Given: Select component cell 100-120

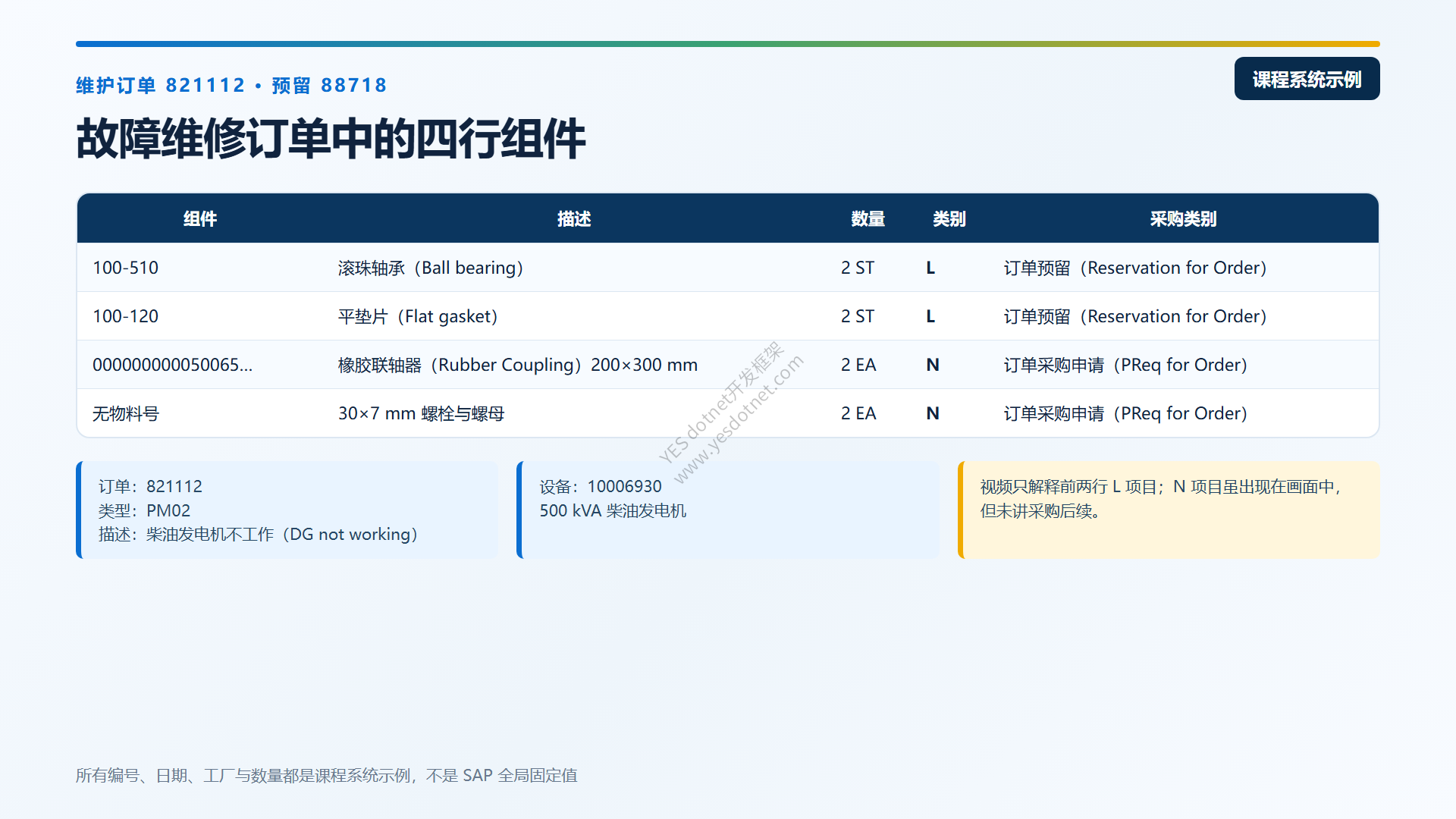Looking at the screenshot, I should pyautogui.click(x=126, y=316).
